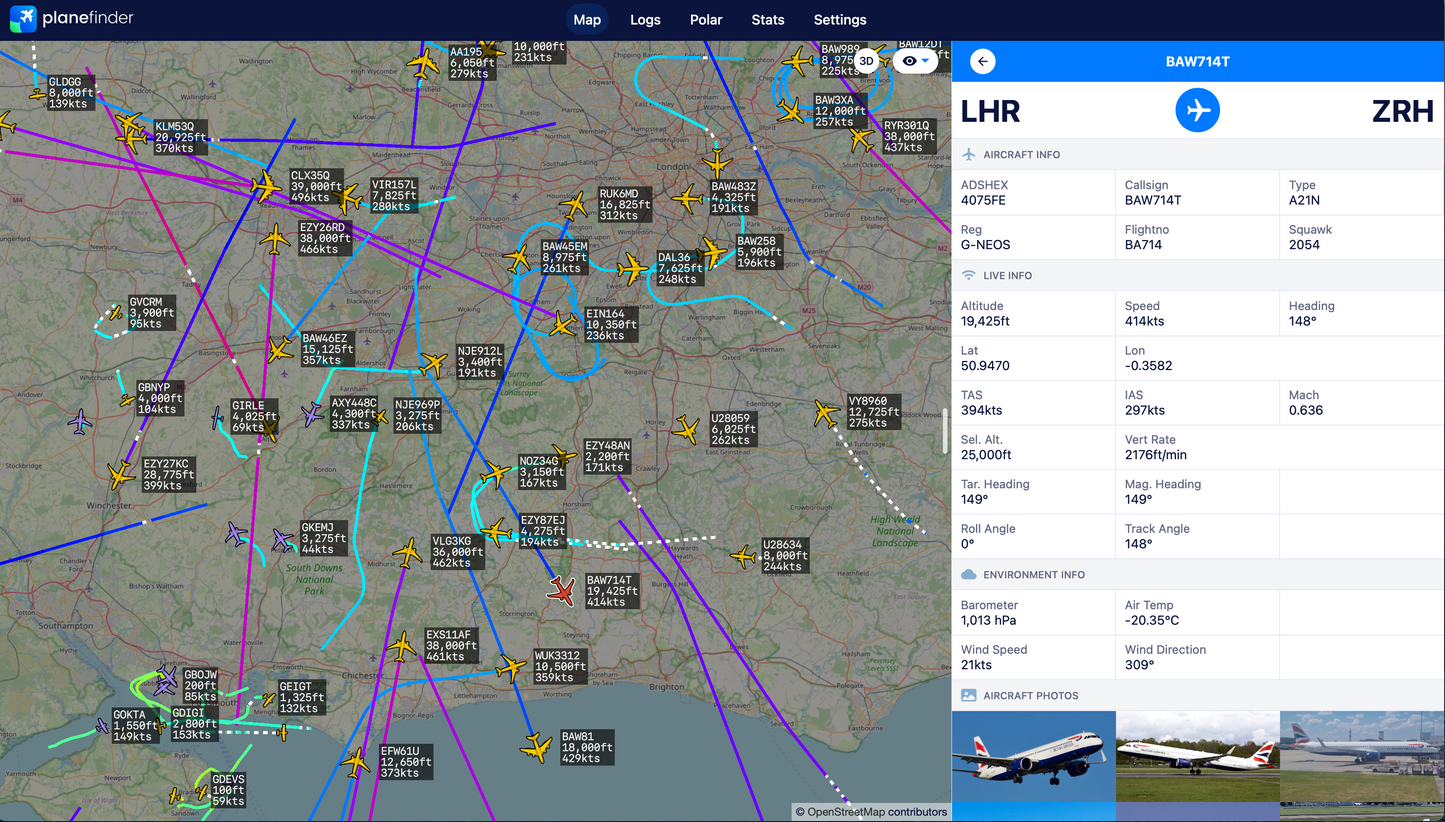Toggle map layers via the eye control
Screen dimensions: 1445x822
click(908, 61)
